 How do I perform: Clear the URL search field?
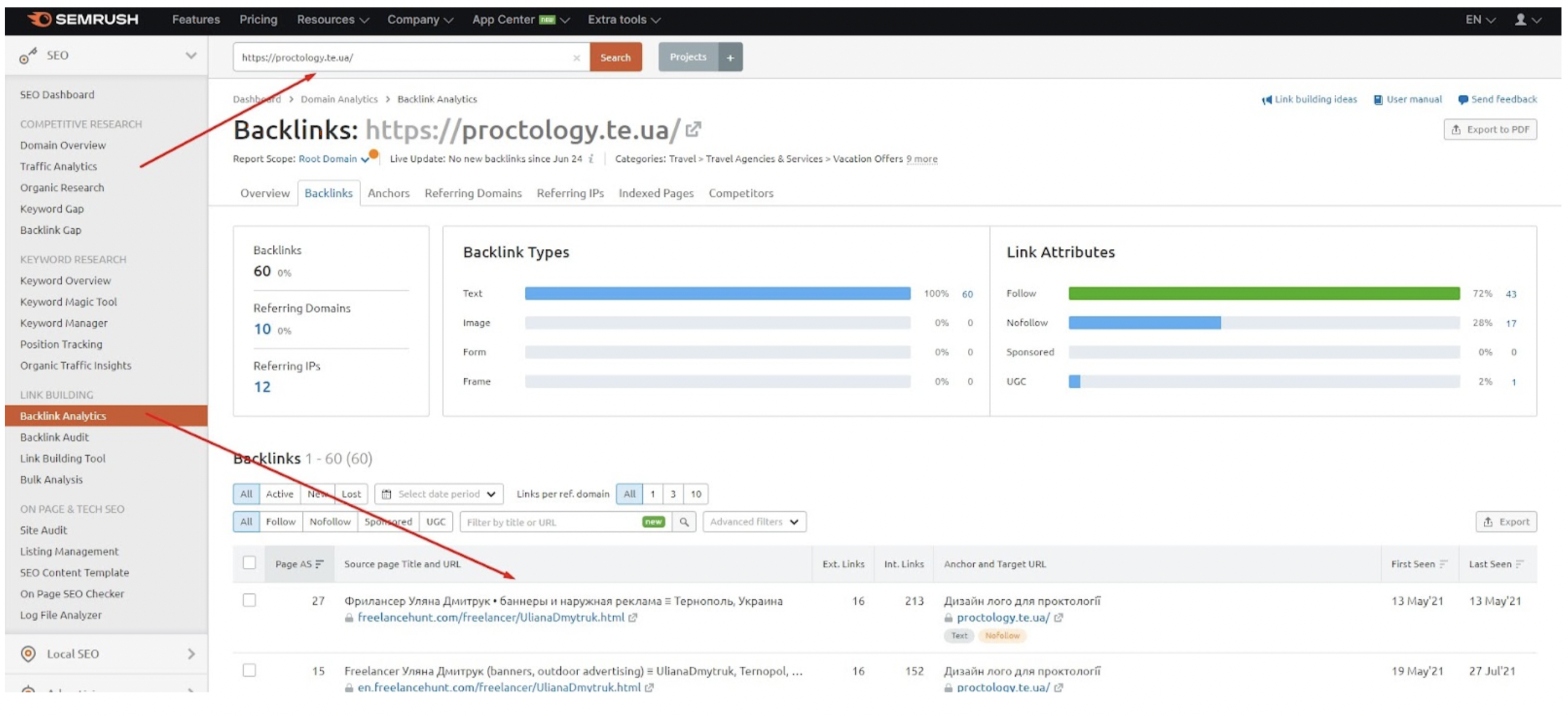point(576,58)
